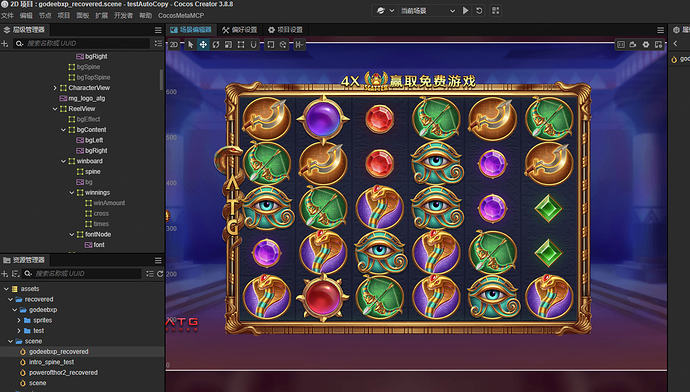
Task: Open the 面板 menu
Action: point(83,15)
